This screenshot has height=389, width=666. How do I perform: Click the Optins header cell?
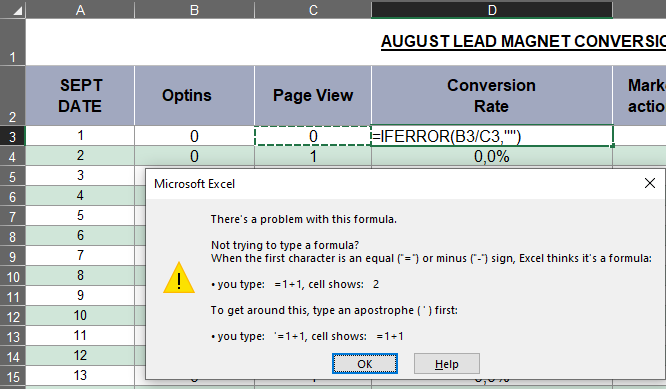195,96
